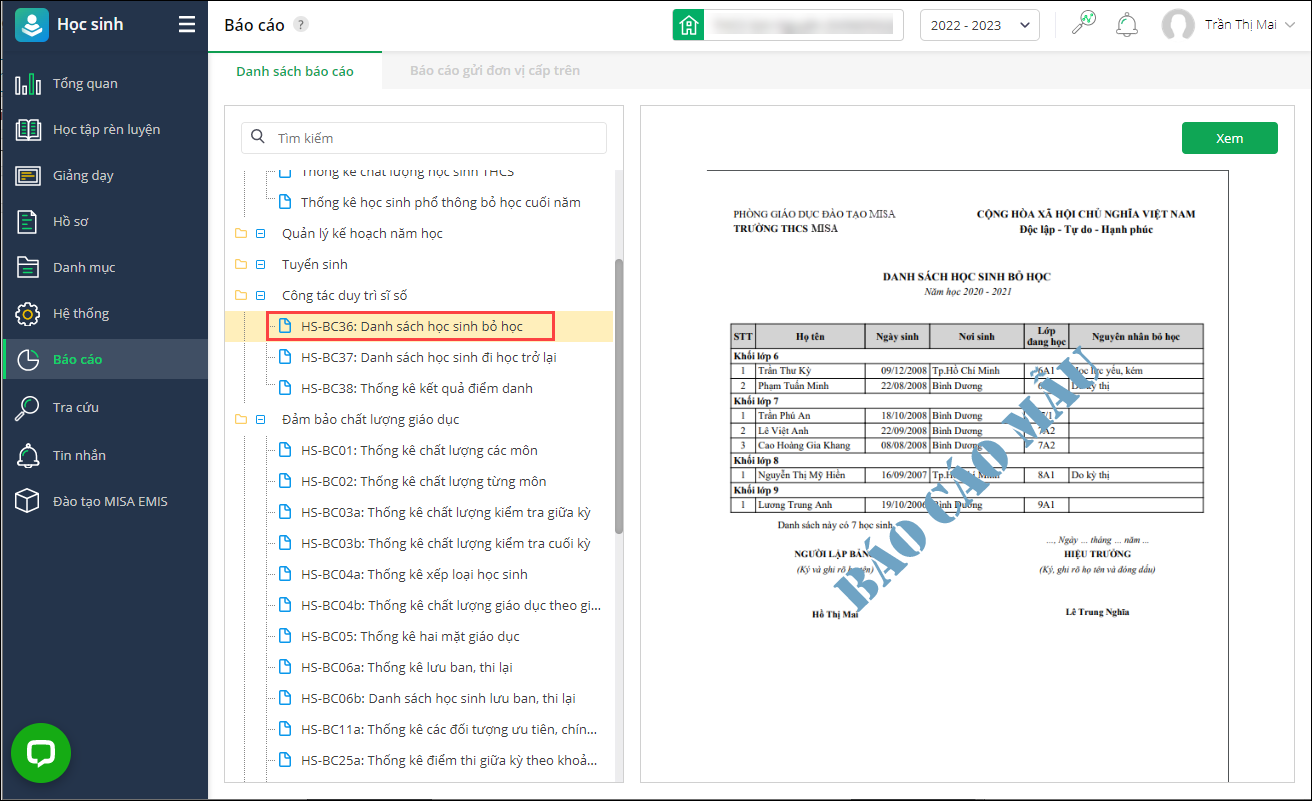
Task: Click the document icon beside HS-BC38
Action: click(x=285, y=388)
